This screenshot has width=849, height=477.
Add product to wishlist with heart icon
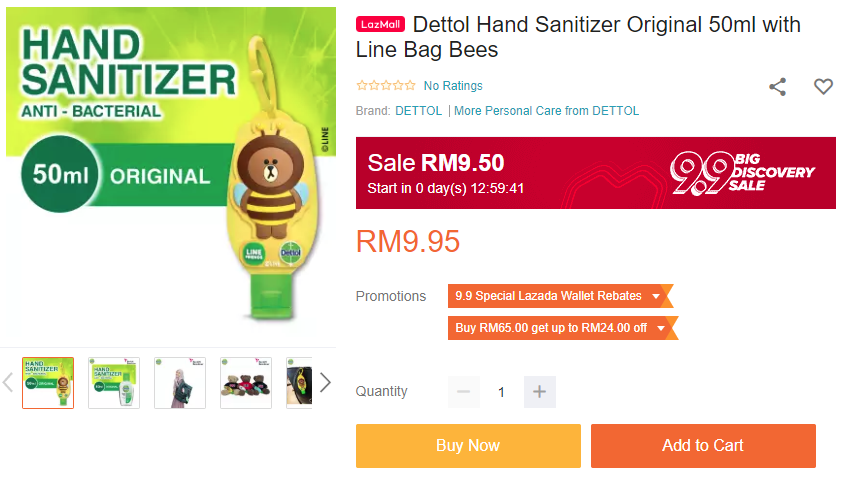pyautogui.click(x=823, y=87)
